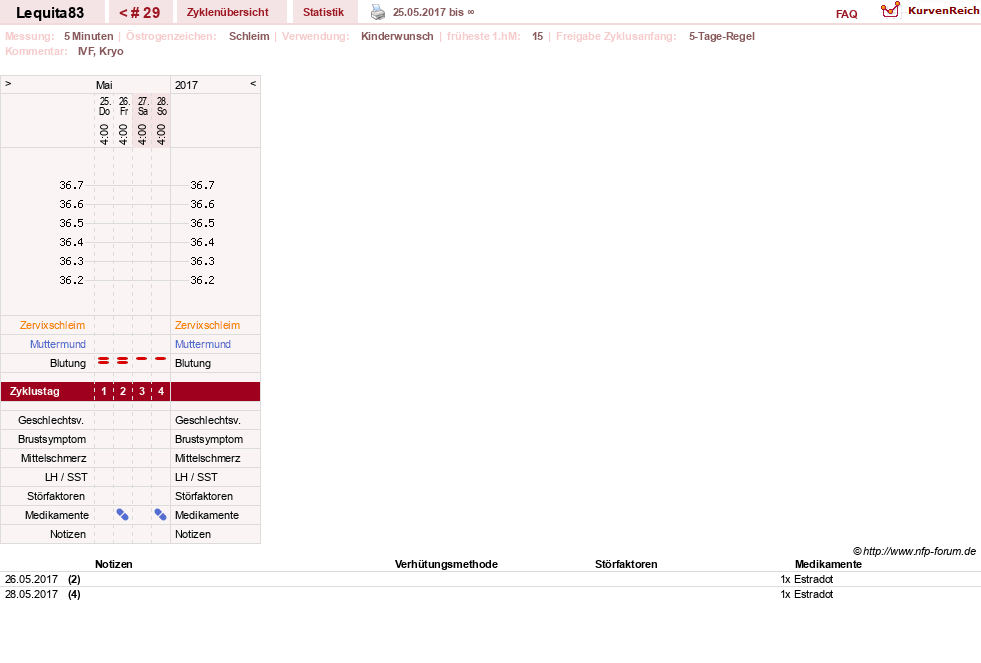Click the Störfaktoren table column header
The height and width of the screenshot is (663, 981).
pyautogui.click(x=626, y=564)
